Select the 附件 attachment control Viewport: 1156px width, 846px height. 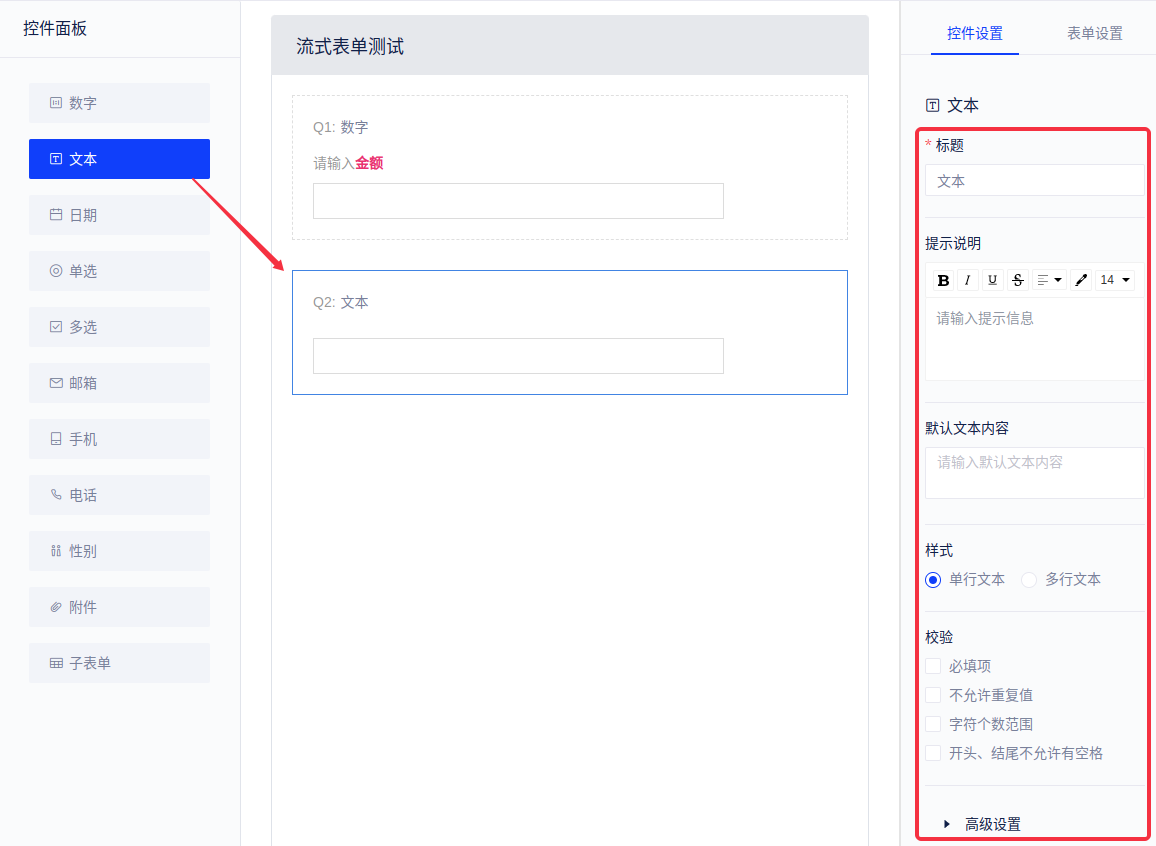tap(119, 607)
